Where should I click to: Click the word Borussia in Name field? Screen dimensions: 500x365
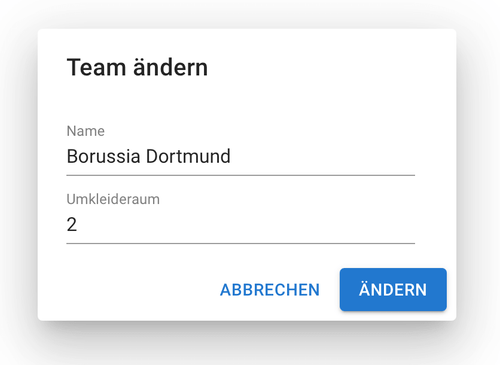coord(103,156)
